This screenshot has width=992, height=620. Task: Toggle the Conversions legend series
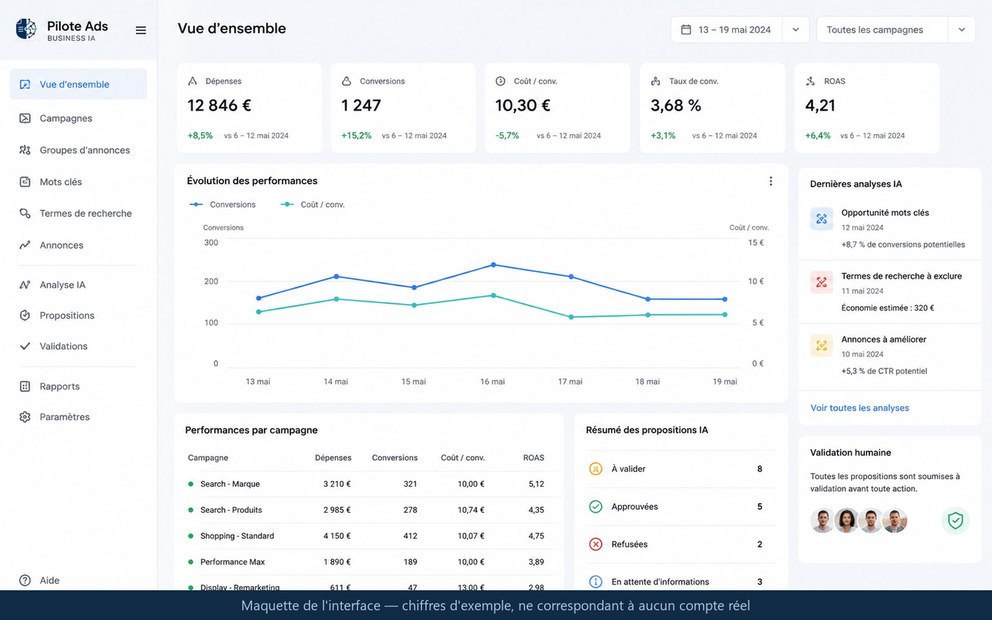tap(223, 204)
